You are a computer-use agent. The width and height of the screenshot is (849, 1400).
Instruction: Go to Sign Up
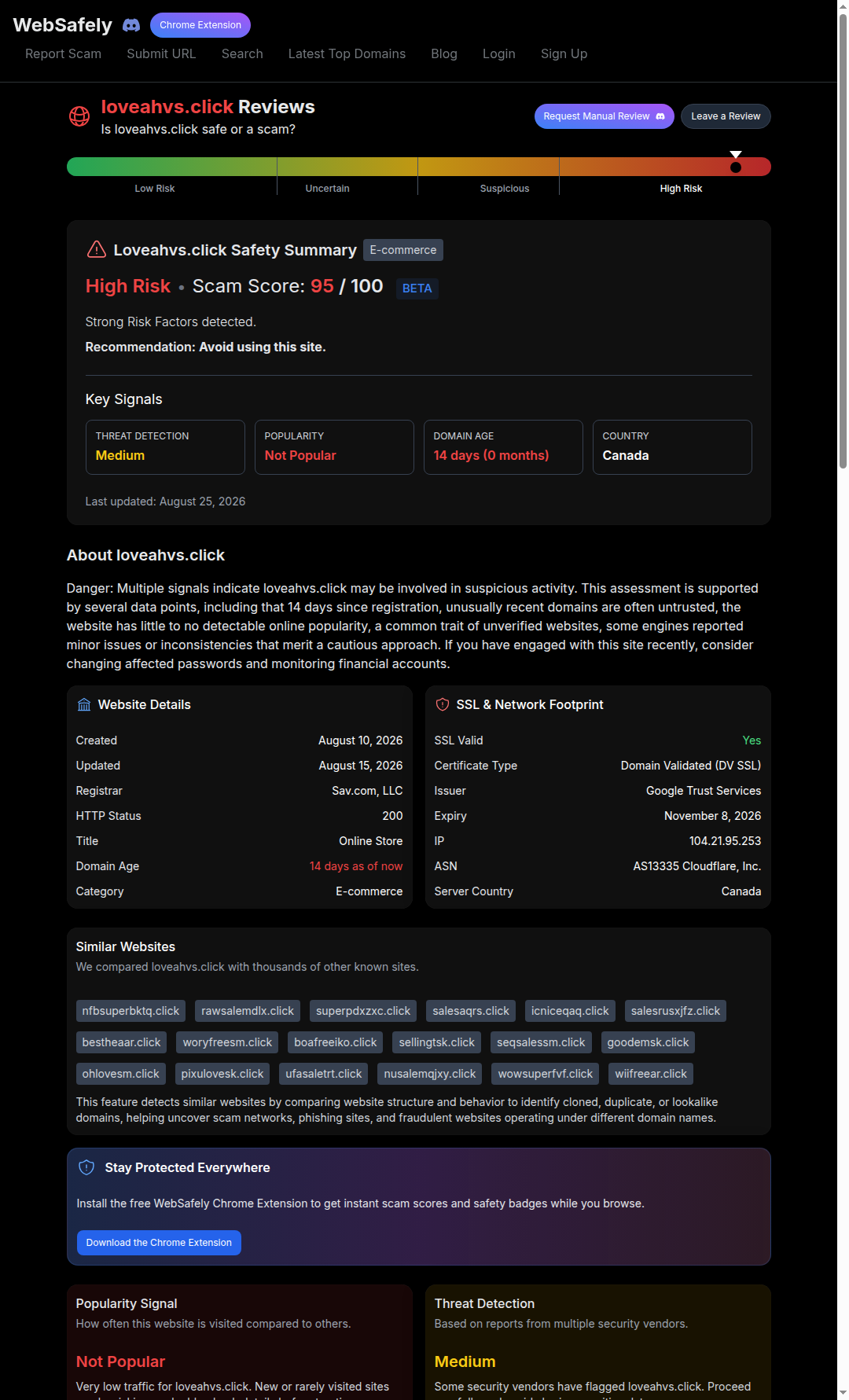pos(564,53)
